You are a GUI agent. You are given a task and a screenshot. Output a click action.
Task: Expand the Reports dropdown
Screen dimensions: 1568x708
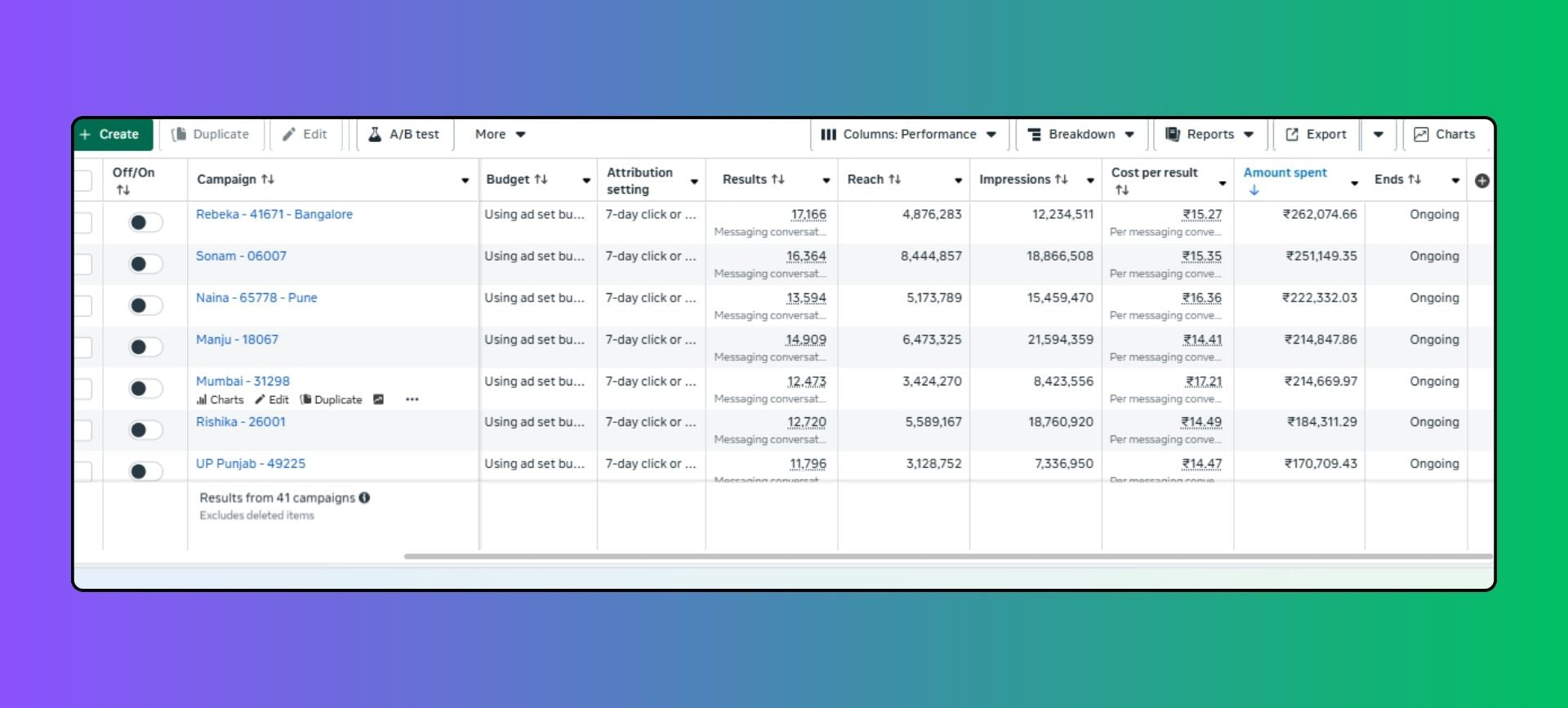[x=1209, y=135]
